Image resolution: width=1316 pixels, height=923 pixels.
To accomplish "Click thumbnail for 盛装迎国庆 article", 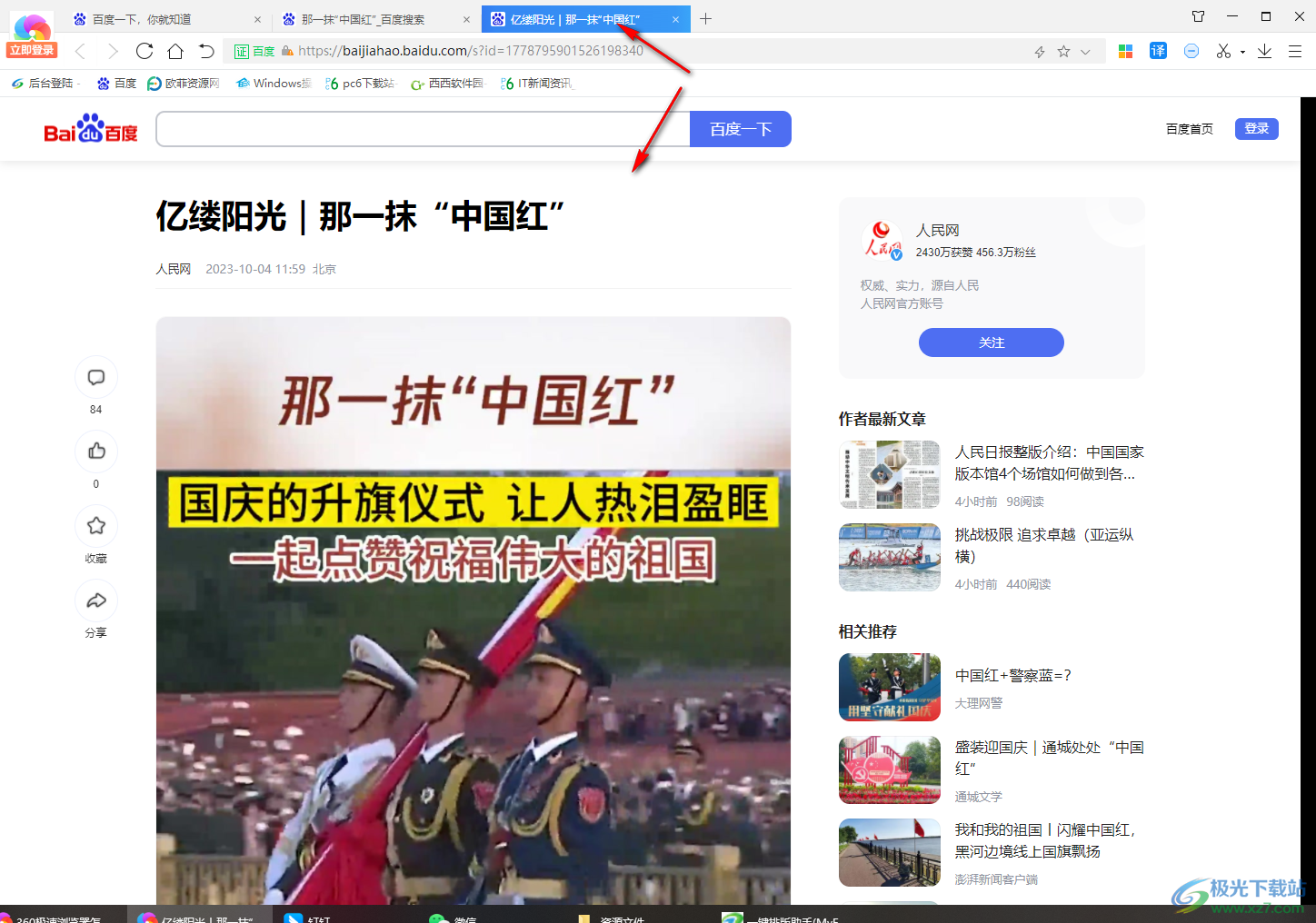I will 890,769.
